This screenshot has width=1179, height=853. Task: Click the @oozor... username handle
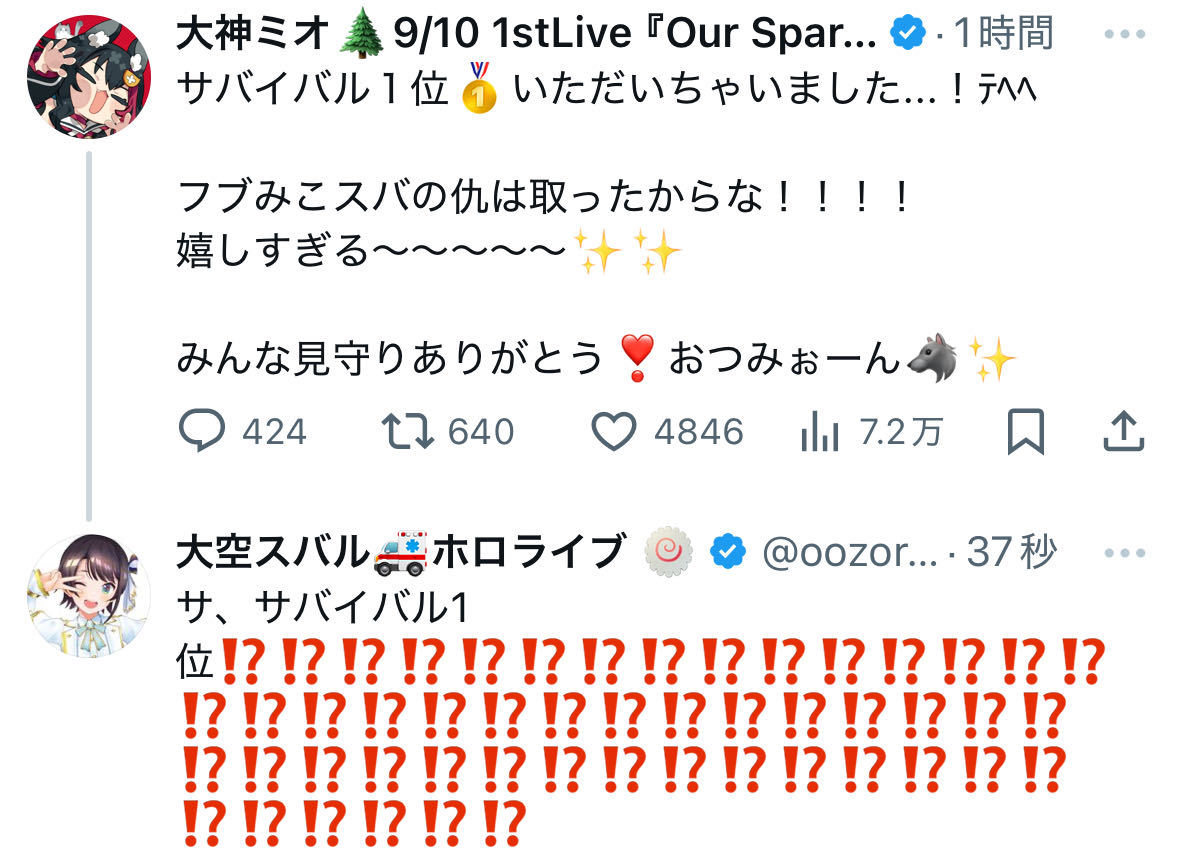click(850, 553)
